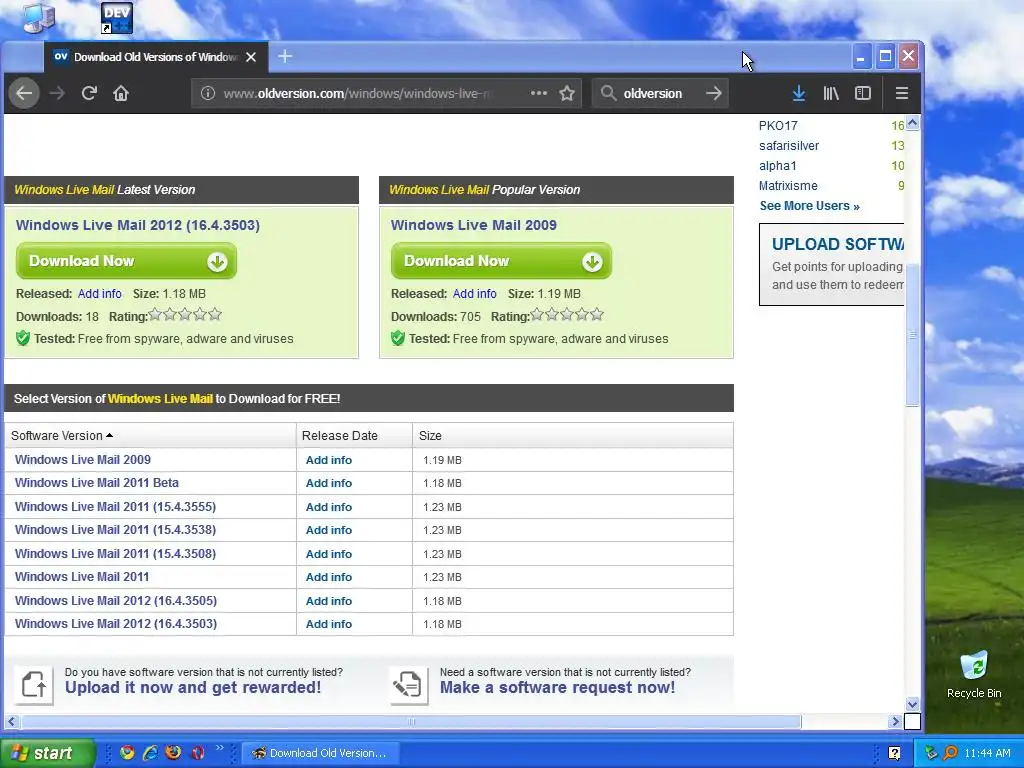The image size is (1024, 768).
Task: Open Windows Live Mail 2009 heading link
Action: pyautogui.click(x=473, y=225)
